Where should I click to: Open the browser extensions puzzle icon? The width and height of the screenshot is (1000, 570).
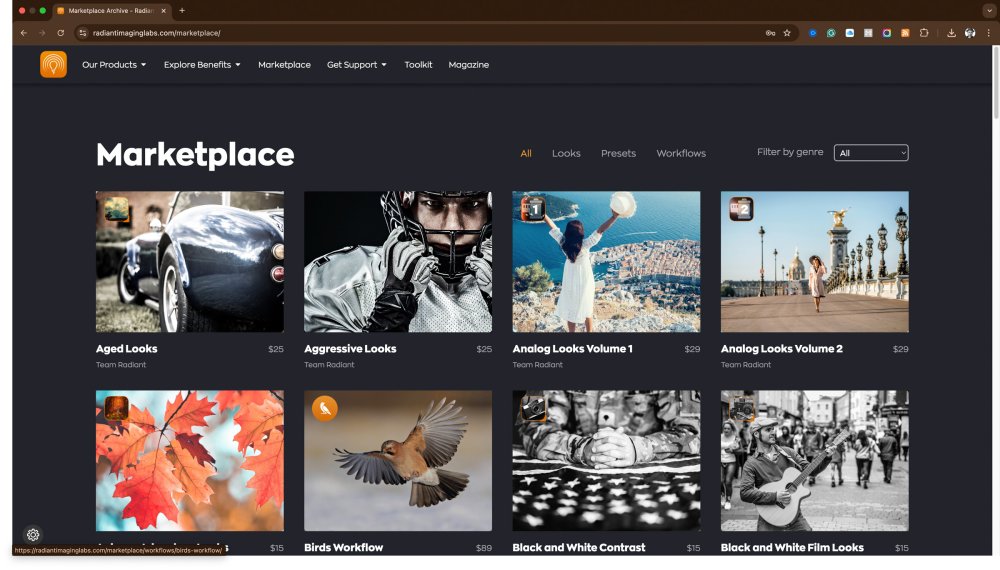(924, 33)
